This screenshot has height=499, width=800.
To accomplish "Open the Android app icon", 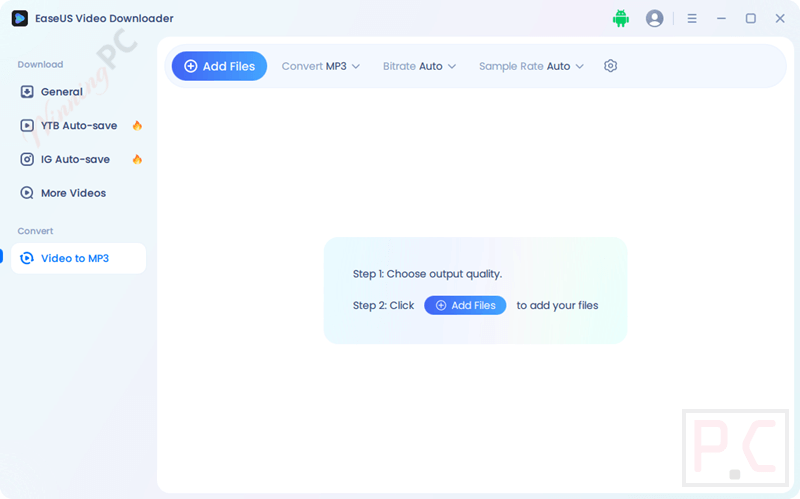I will [620, 18].
